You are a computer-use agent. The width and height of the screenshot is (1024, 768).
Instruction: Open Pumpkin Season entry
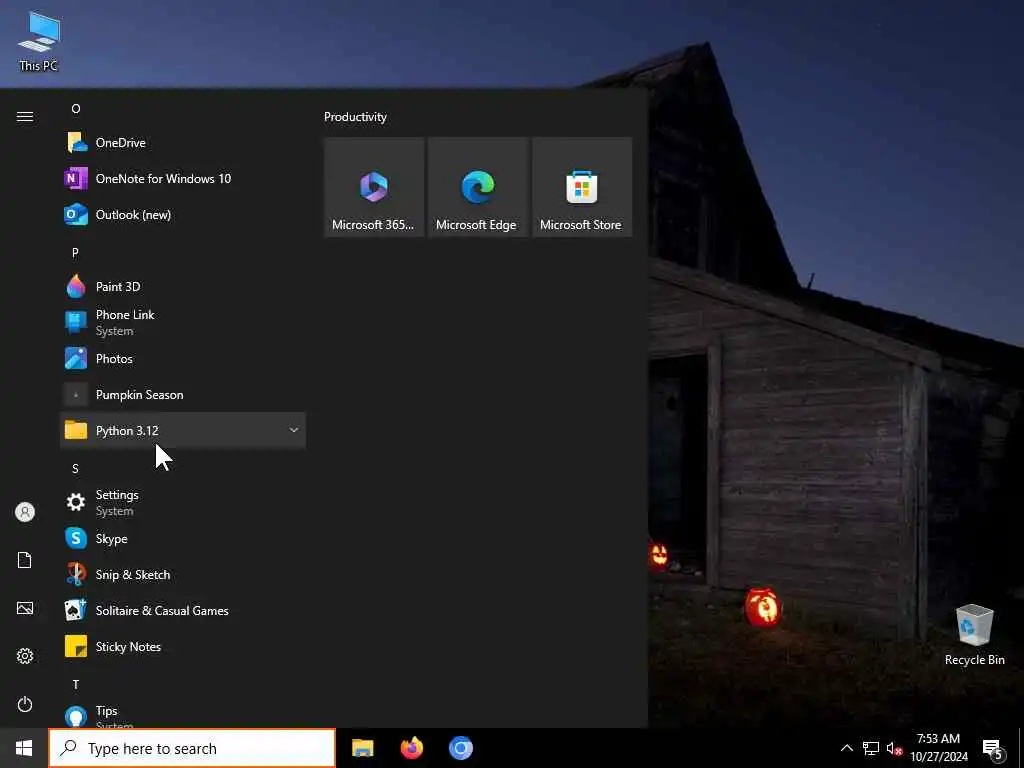pos(183,394)
